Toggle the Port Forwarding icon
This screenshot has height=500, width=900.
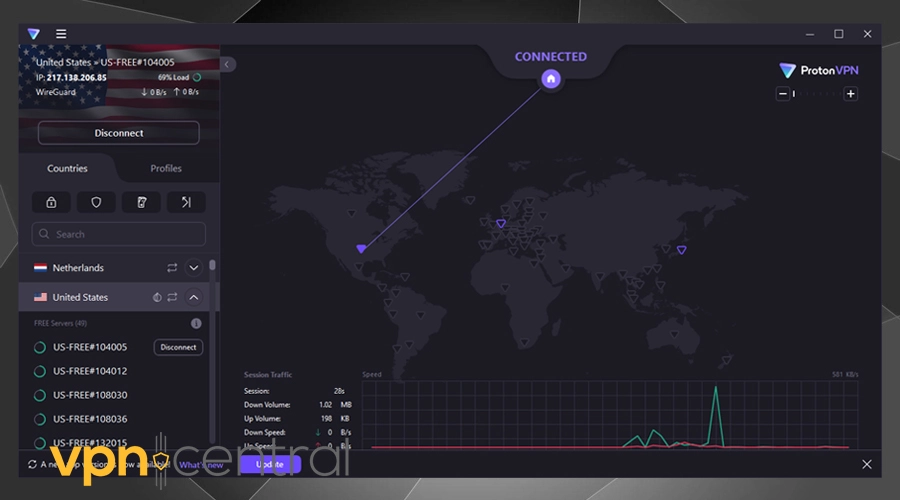click(x=186, y=202)
